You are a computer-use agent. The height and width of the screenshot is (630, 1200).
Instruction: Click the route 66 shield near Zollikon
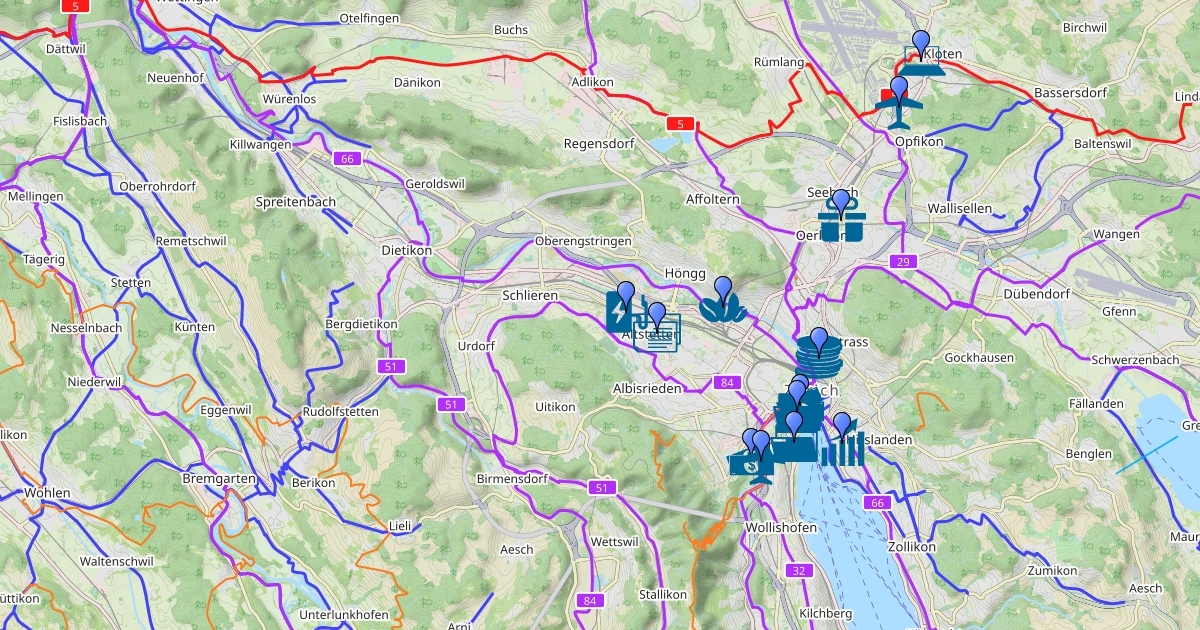pos(879,502)
